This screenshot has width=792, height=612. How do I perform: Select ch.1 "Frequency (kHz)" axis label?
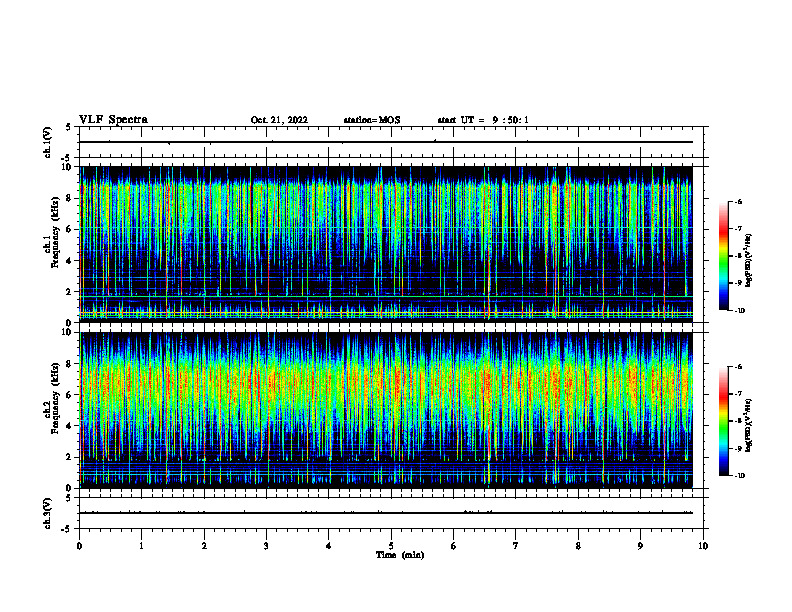tap(55, 233)
